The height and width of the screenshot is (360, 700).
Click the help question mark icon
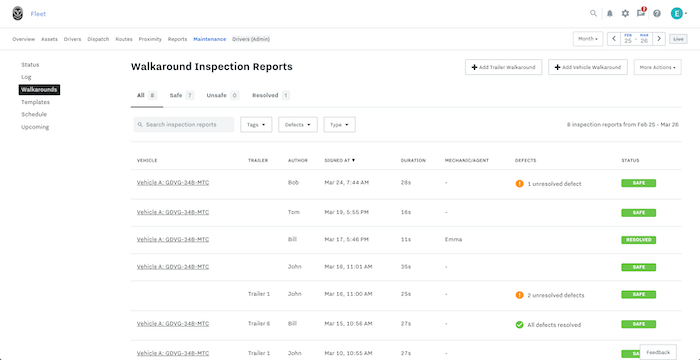coord(657,13)
